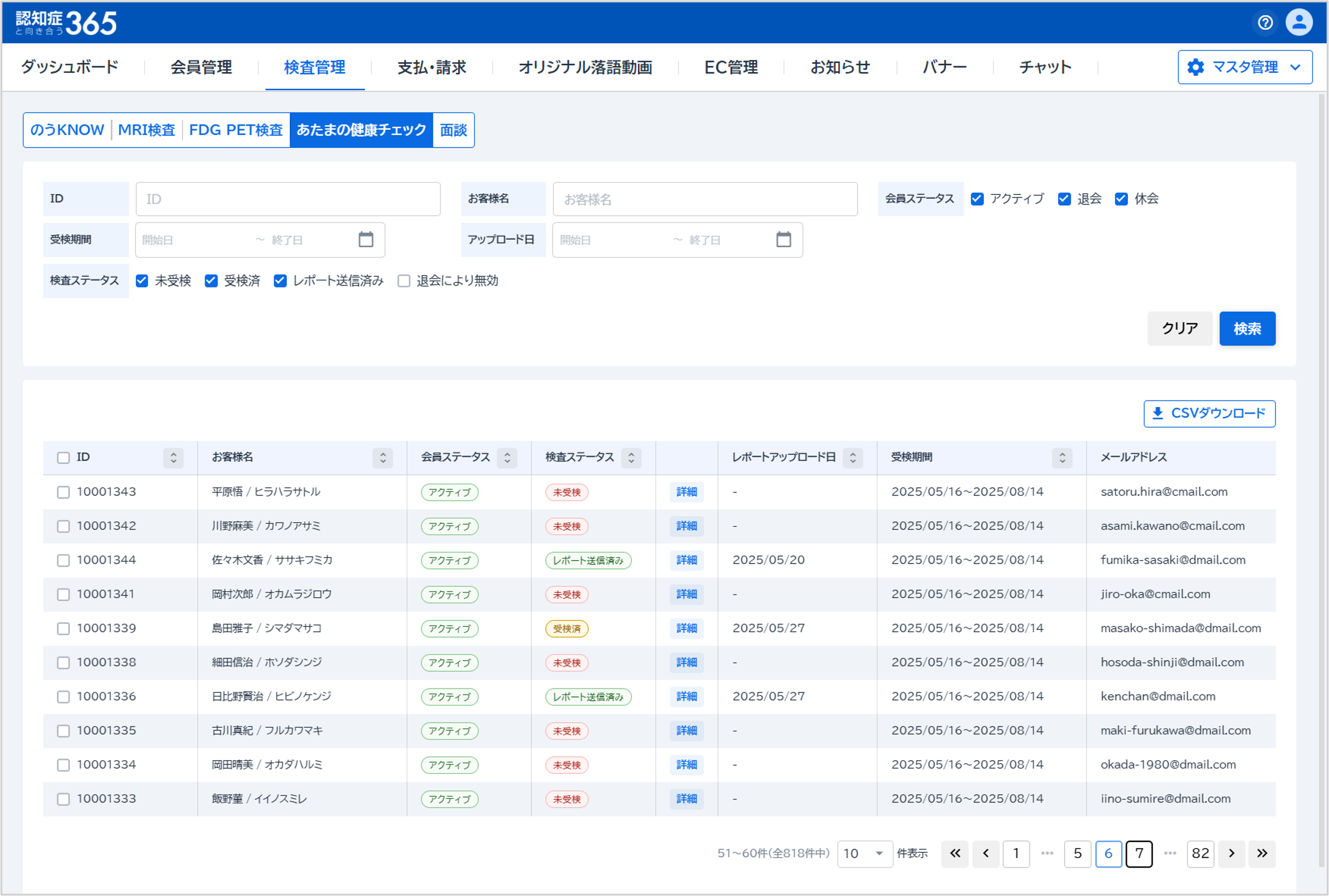Switch to the 会員管理 menu
1329x896 pixels.
click(201, 68)
